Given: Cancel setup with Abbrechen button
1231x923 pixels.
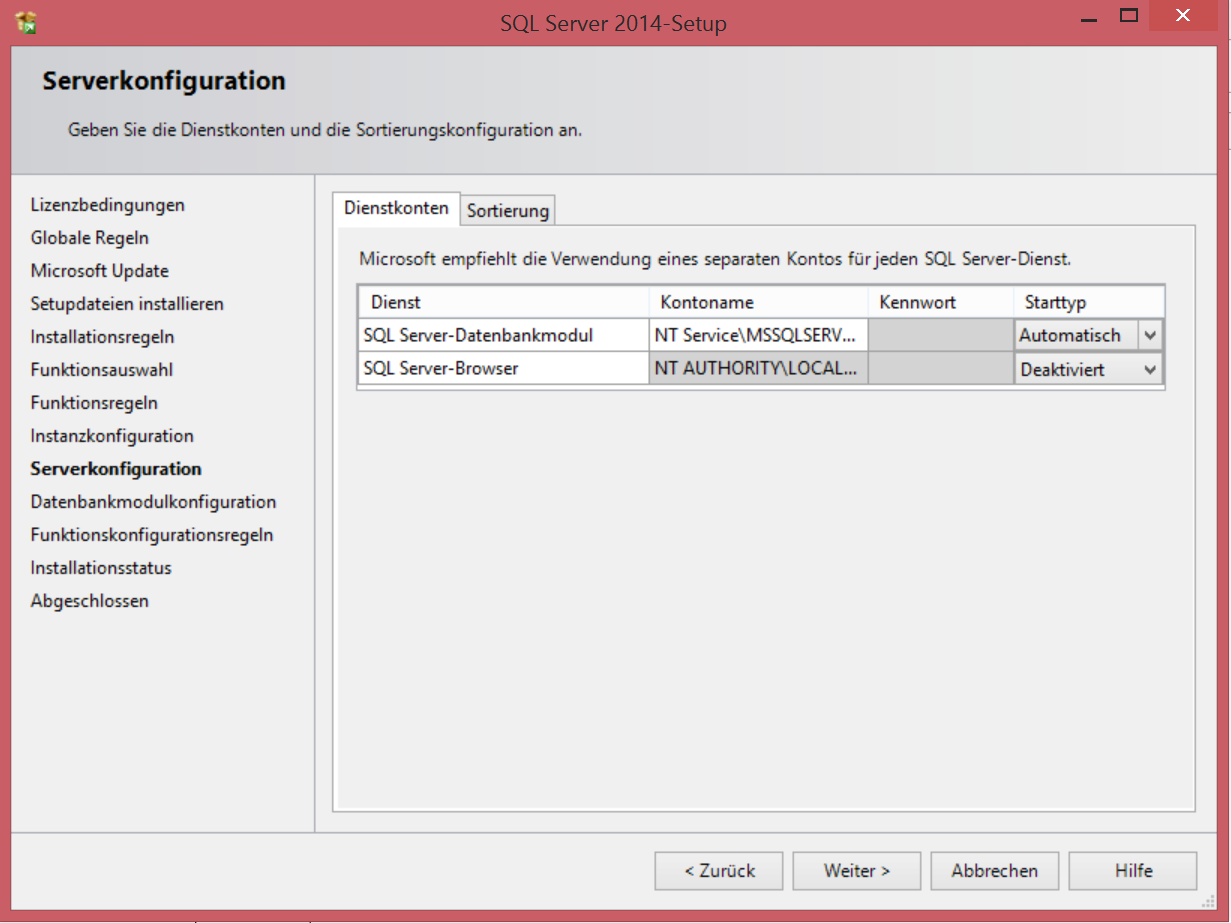Looking at the screenshot, I should (x=994, y=871).
